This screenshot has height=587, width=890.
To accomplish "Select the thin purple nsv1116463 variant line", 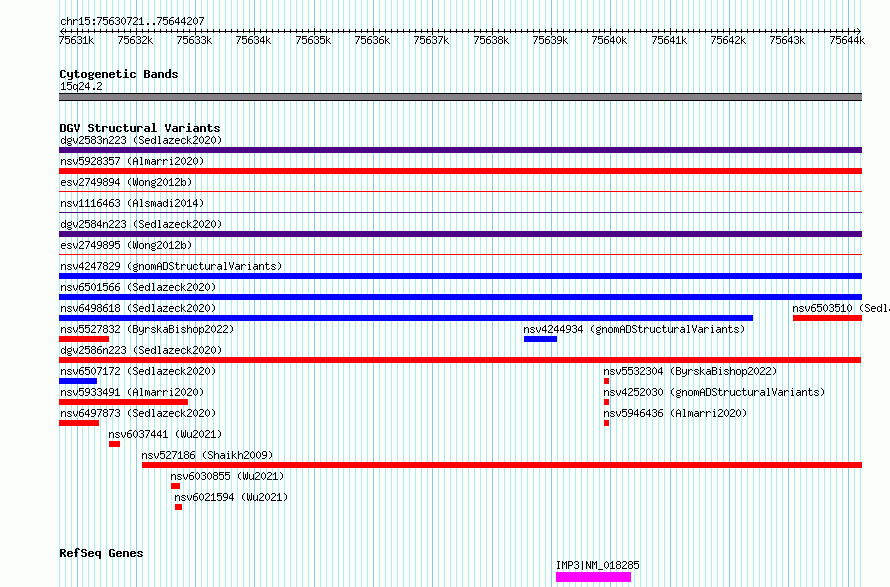I will click(x=460, y=213).
